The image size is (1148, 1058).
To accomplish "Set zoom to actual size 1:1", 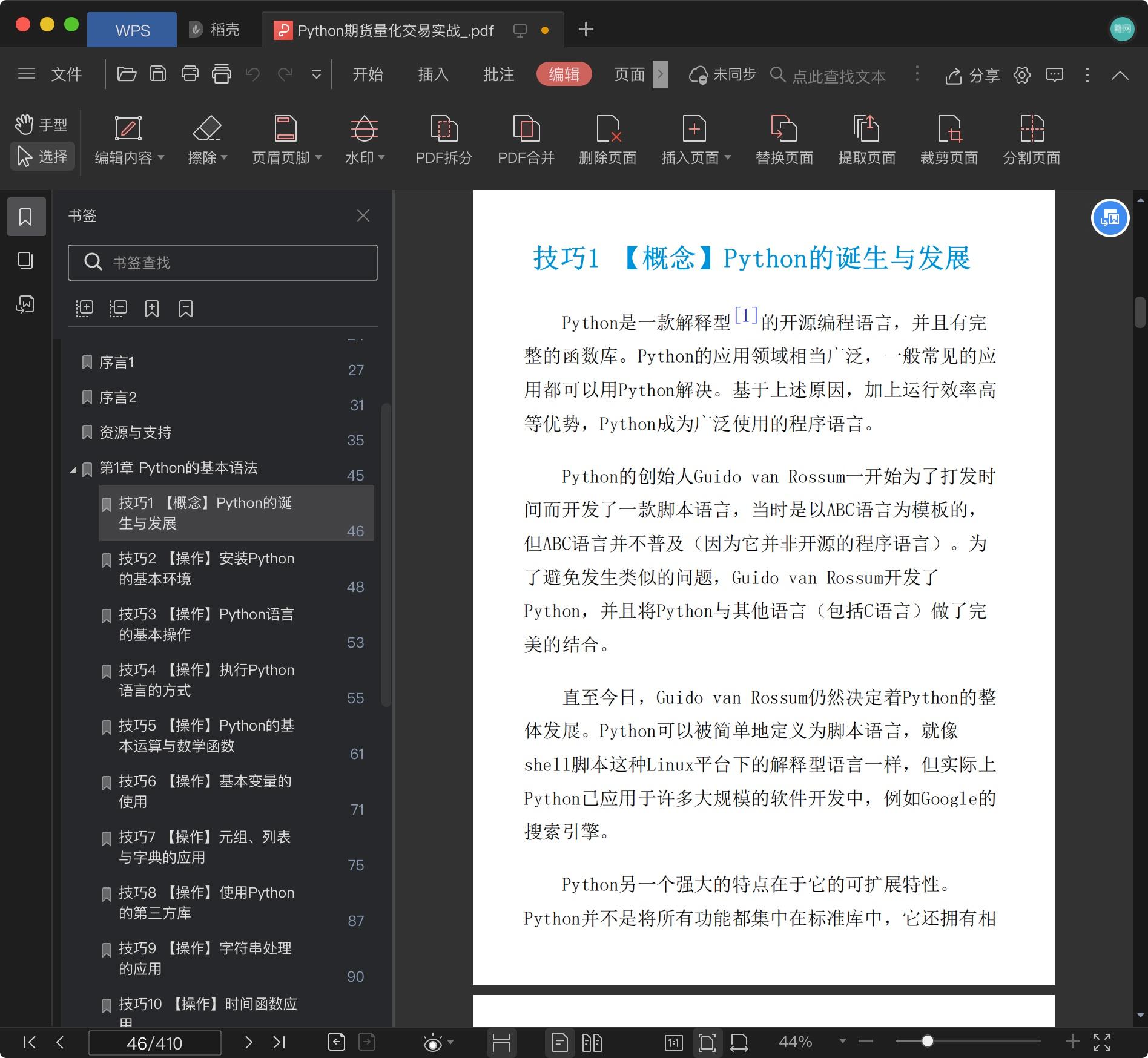I will tap(674, 1042).
